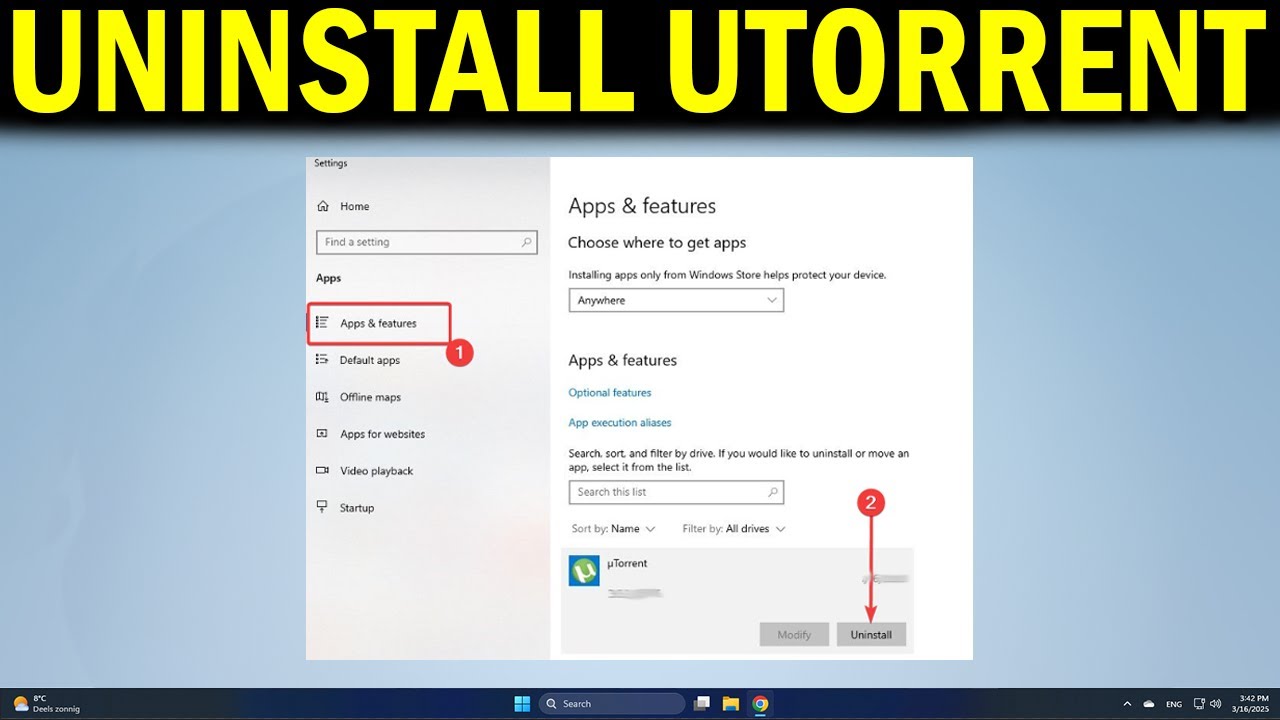The image size is (1280, 720).
Task: Click magnifier icon in Find a setting
Action: pos(526,242)
